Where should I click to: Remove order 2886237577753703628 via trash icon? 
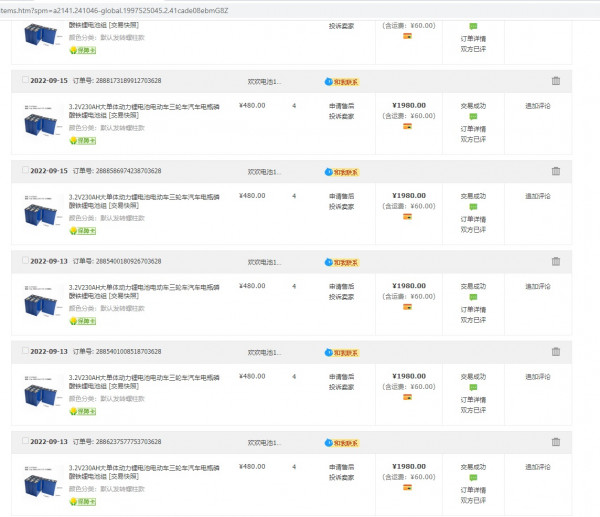556,441
